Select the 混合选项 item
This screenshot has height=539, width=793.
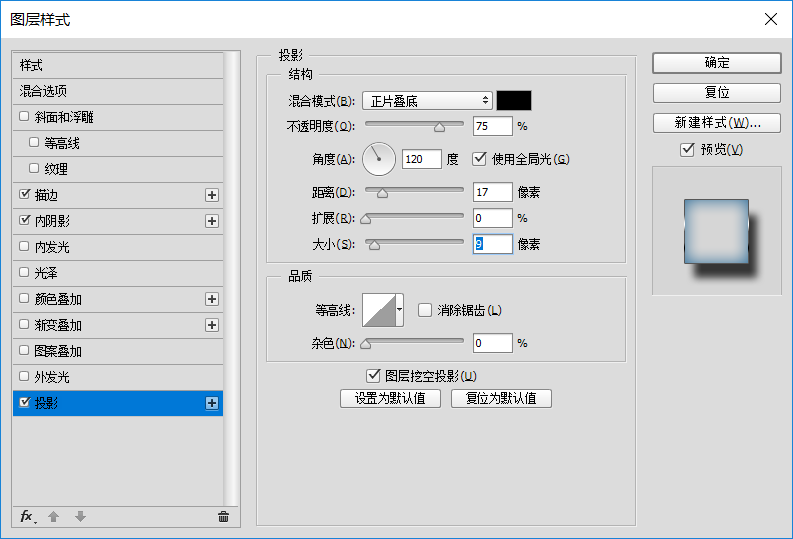[x=118, y=91]
